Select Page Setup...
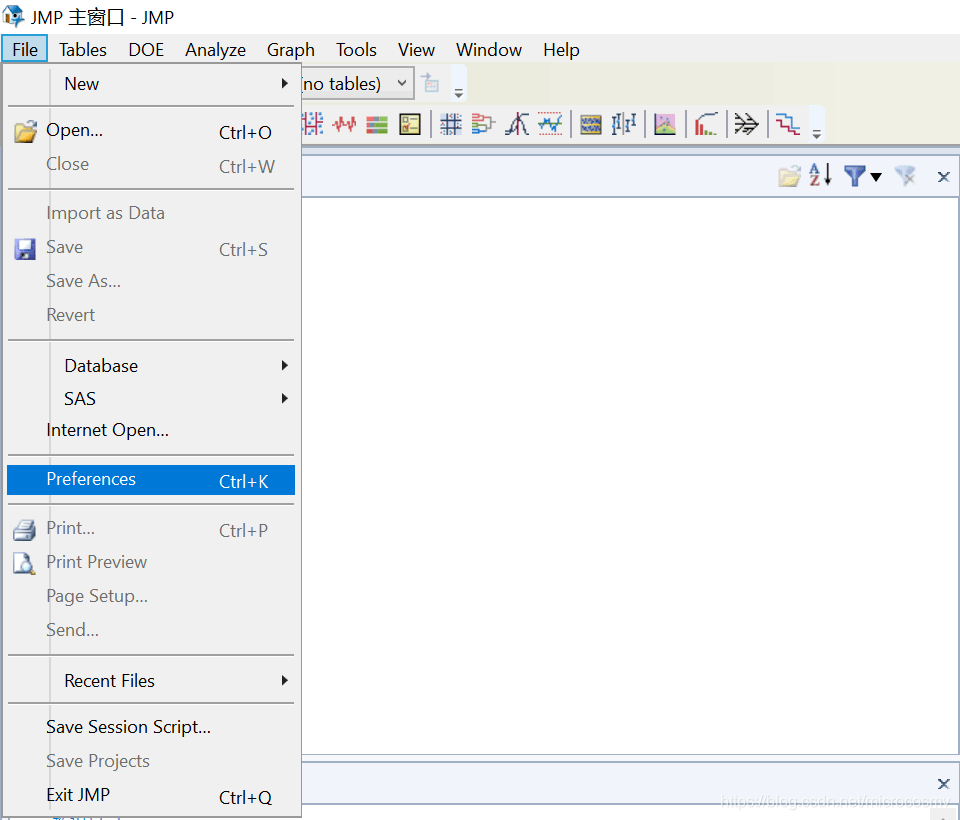 (151, 596)
